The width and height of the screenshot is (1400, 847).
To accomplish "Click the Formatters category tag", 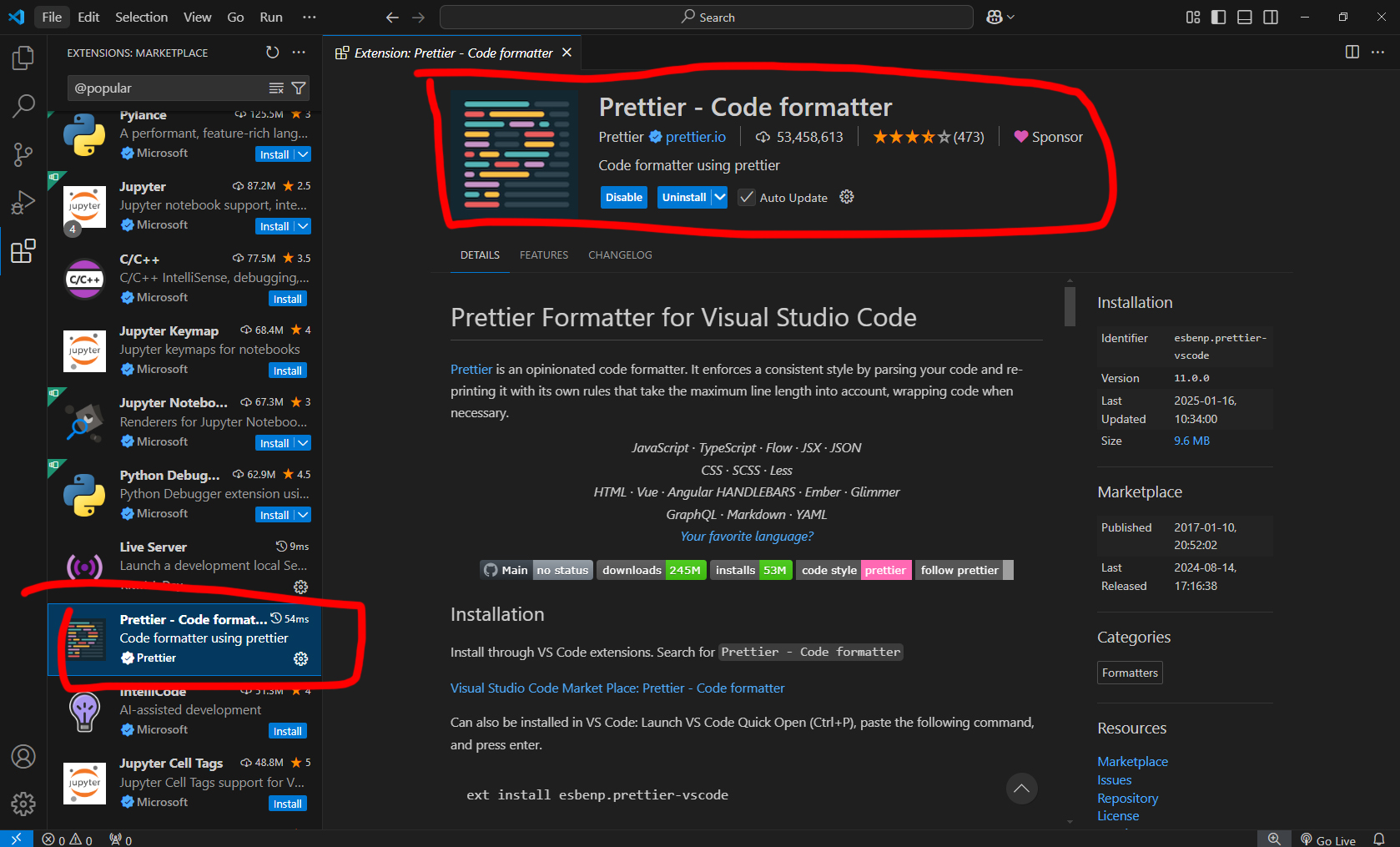I will coord(1130,673).
